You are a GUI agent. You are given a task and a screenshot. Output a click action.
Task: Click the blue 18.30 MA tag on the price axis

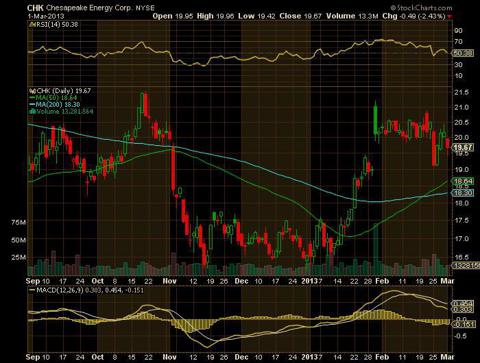tap(463, 193)
